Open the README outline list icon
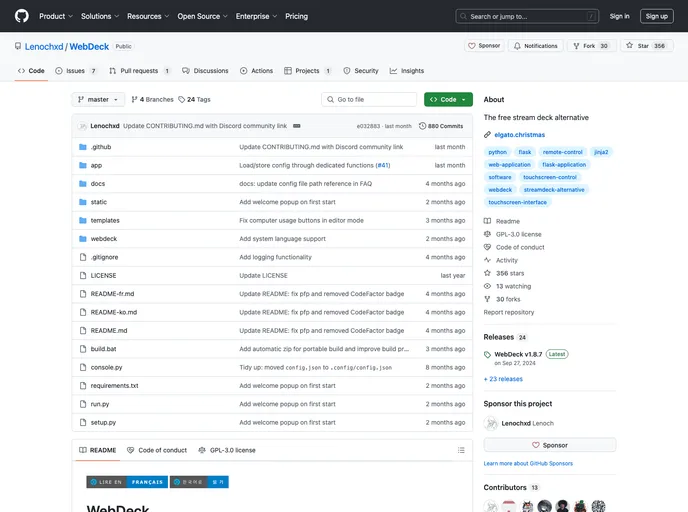 (x=461, y=450)
